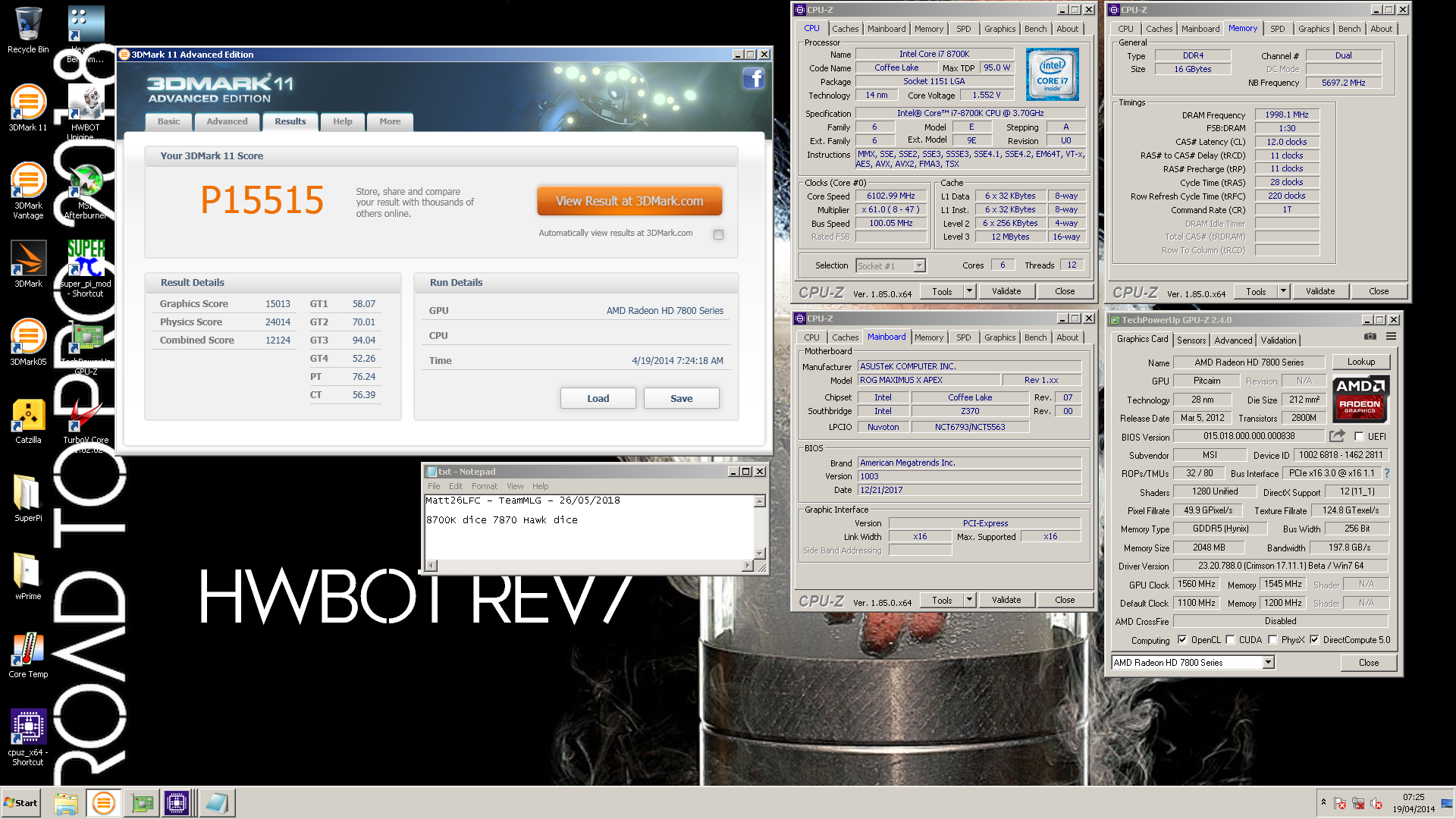This screenshot has width=1456, height=819.
Task: Click Notepad horizontal scrollbar right arrow
Action: (x=748, y=565)
